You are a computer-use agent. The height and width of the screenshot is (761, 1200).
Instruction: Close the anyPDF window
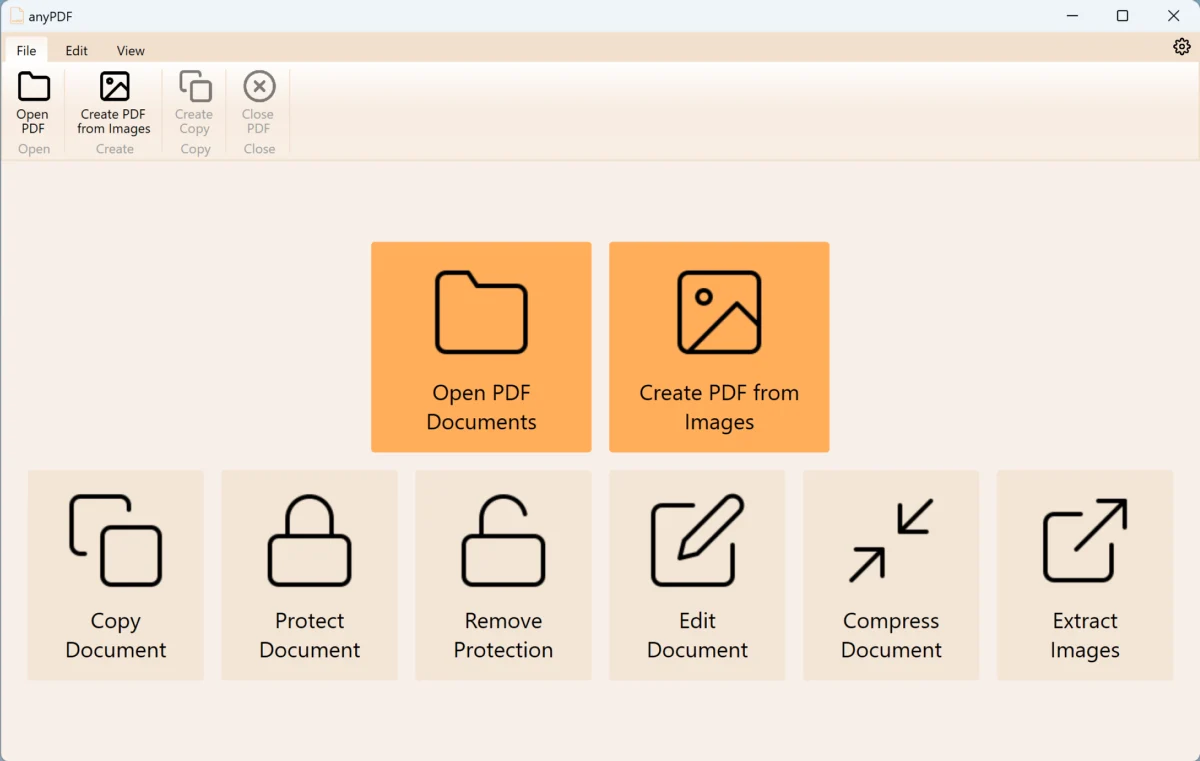pyautogui.click(x=1174, y=16)
